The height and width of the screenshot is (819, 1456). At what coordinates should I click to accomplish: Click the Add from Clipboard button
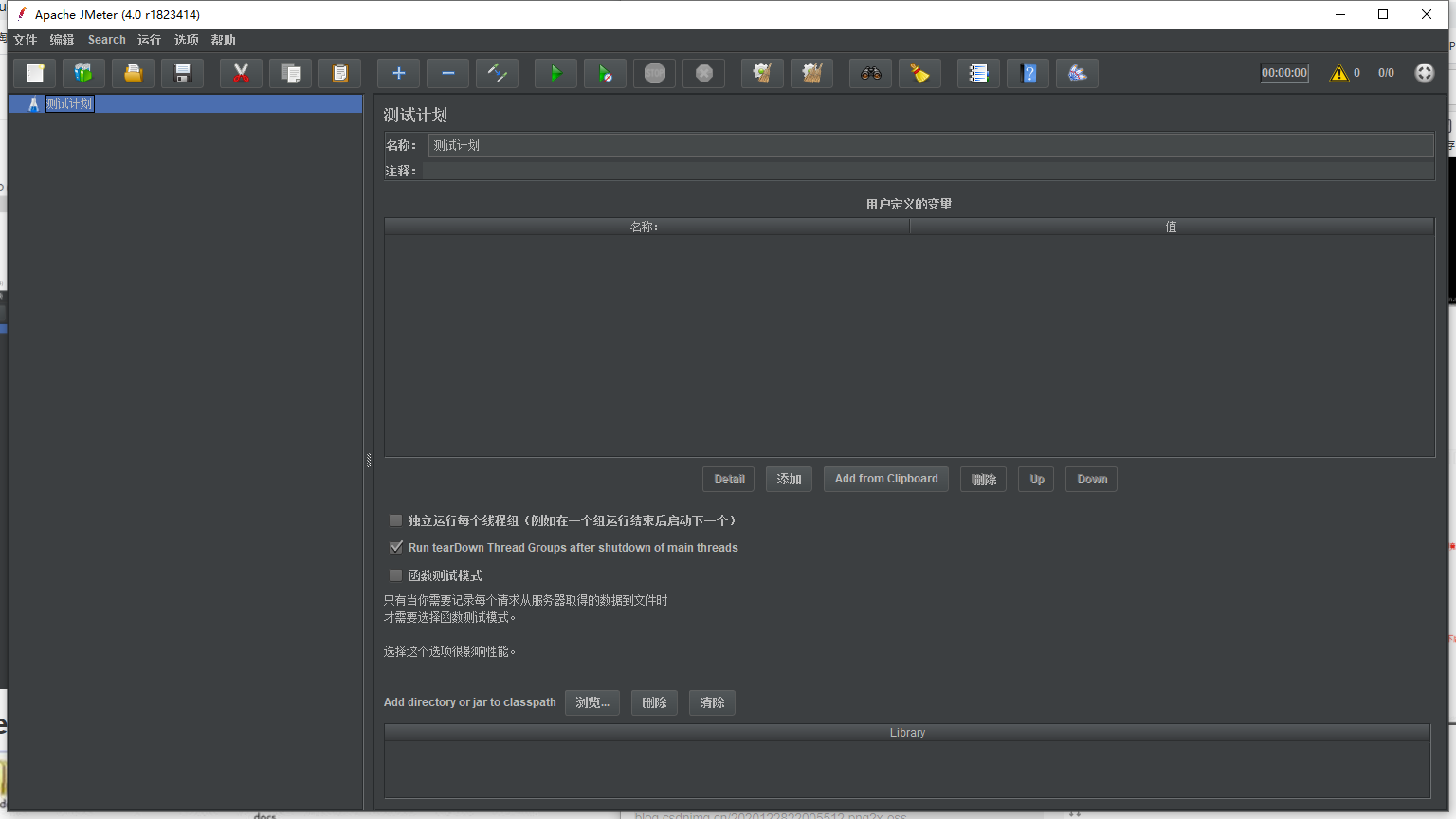885,479
